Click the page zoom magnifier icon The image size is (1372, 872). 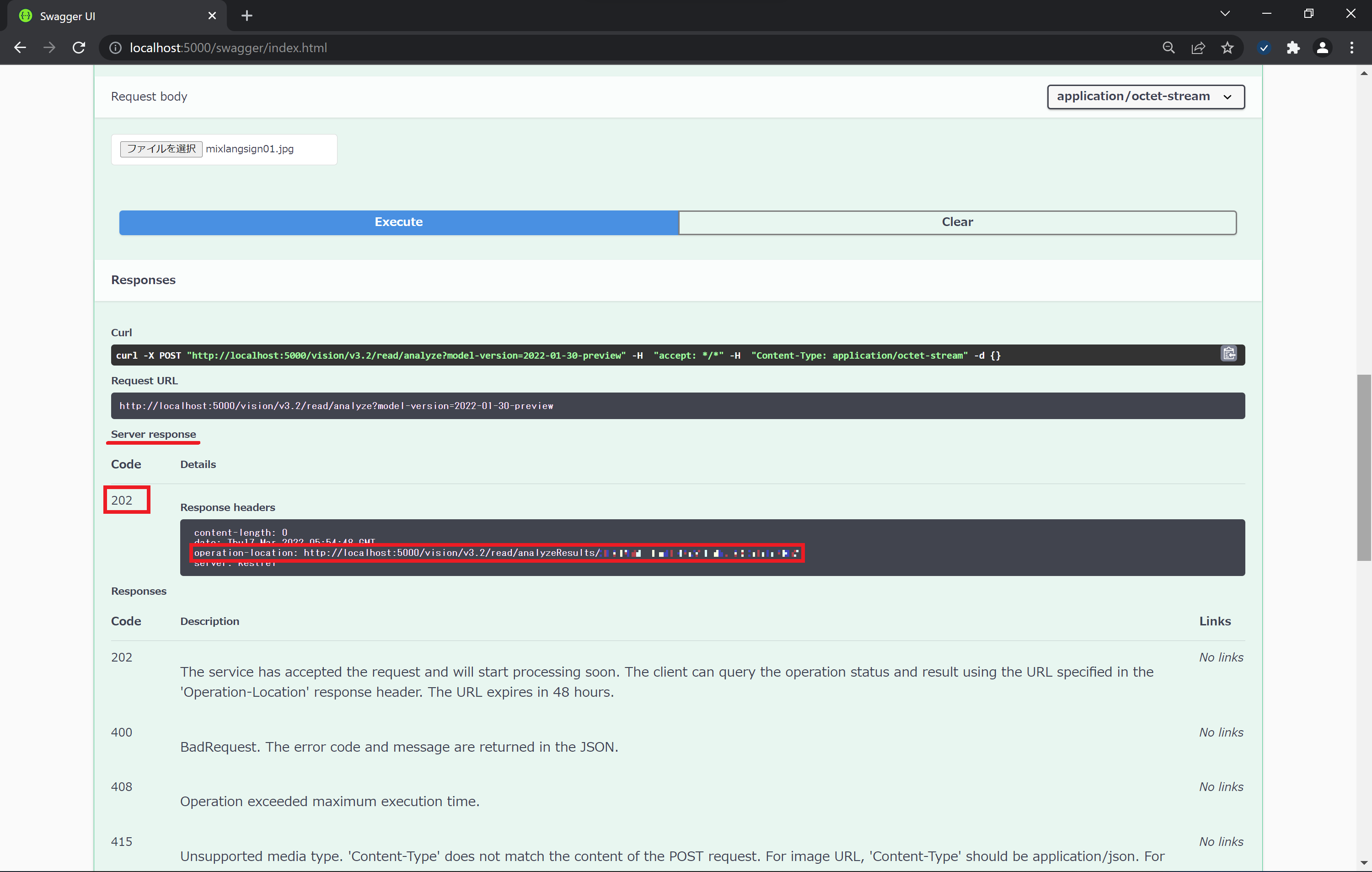point(1168,48)
